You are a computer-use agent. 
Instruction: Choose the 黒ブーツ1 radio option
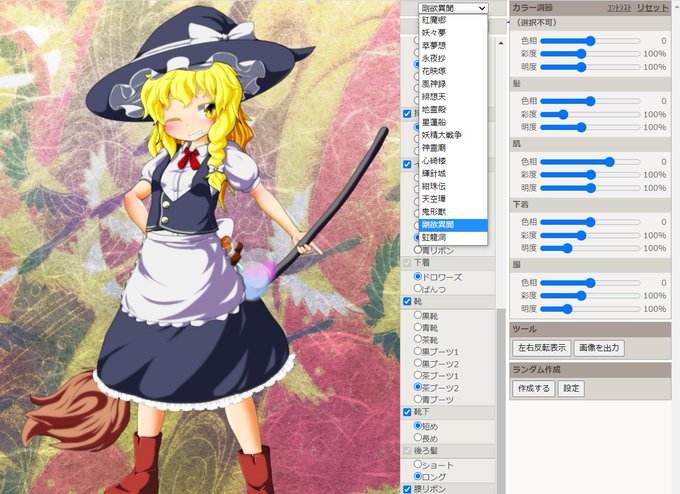[x=418, y=351]
